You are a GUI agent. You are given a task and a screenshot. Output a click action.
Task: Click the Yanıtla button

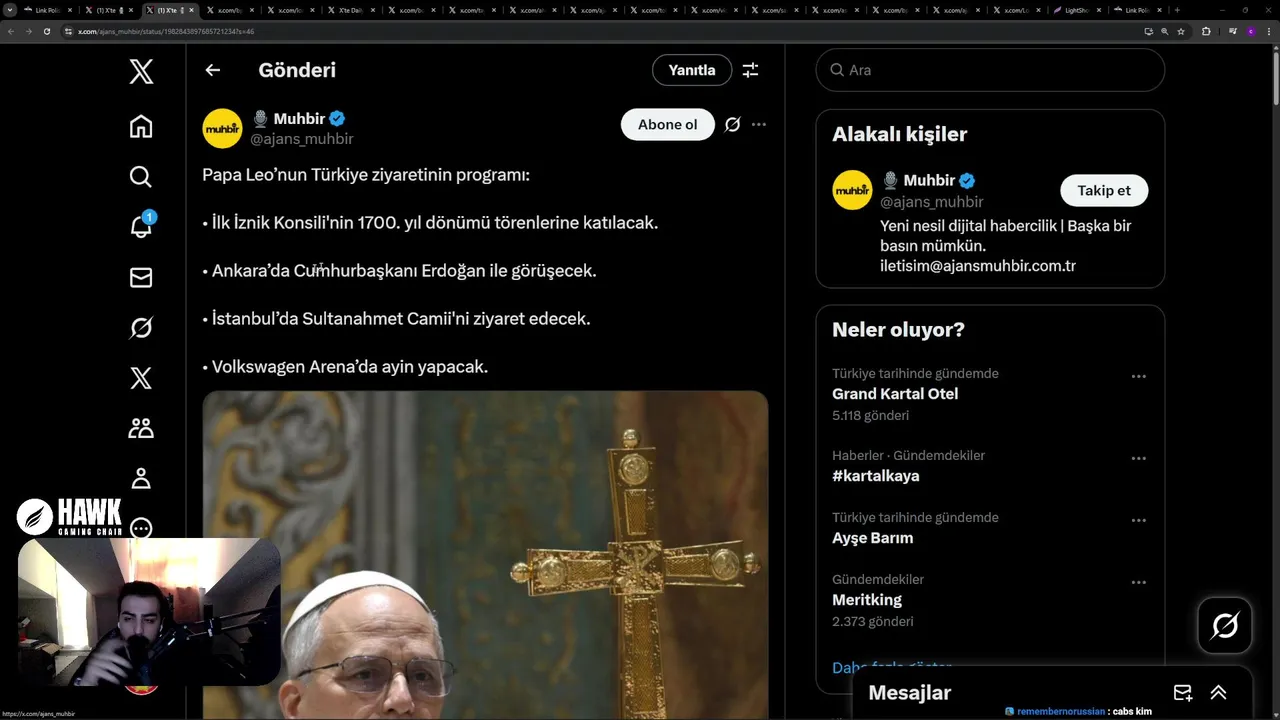pyautogui.click(x=692, y=70)
